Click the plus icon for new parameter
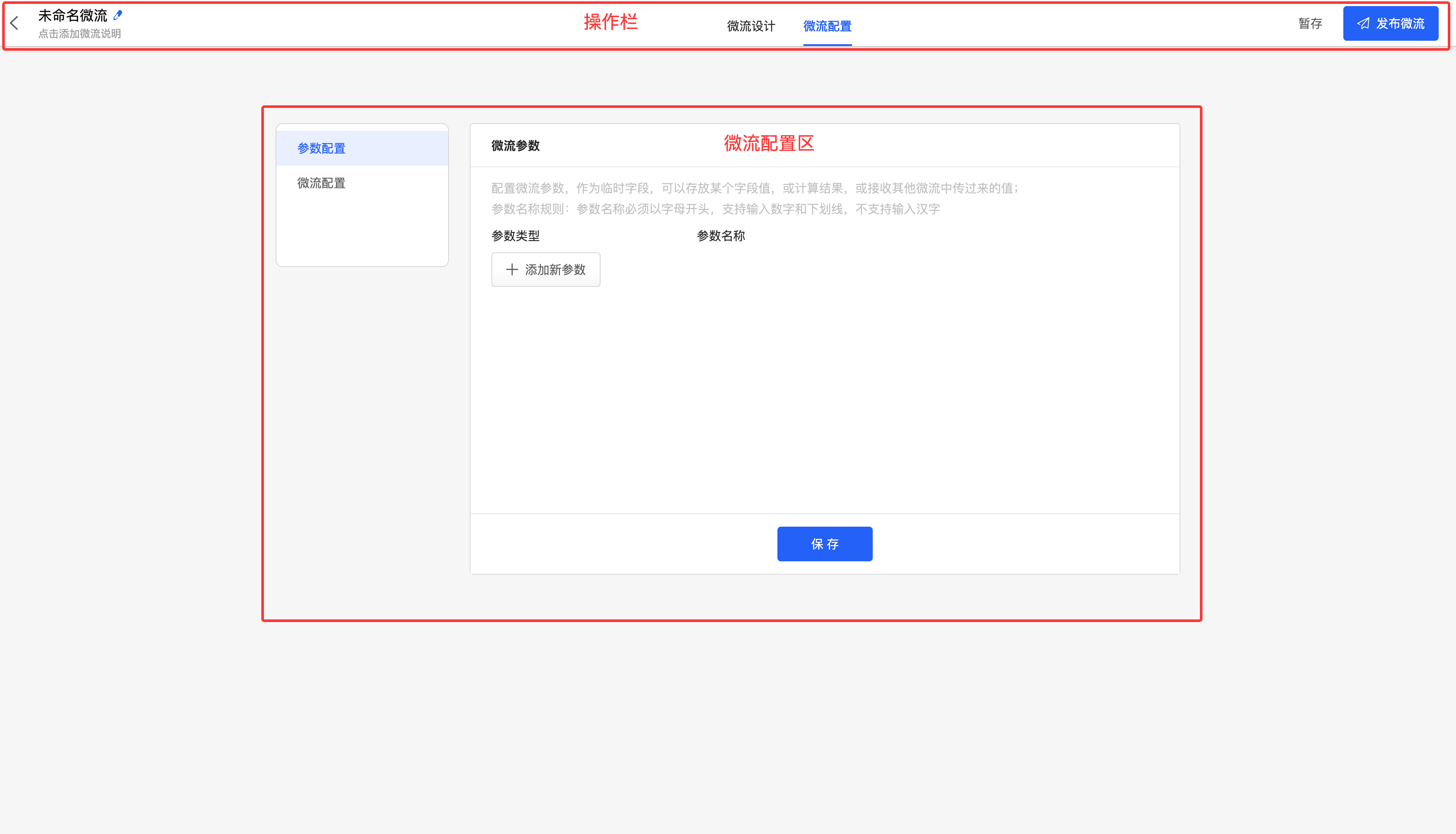This screenshot has width=1456, height=834. (512, 269)
